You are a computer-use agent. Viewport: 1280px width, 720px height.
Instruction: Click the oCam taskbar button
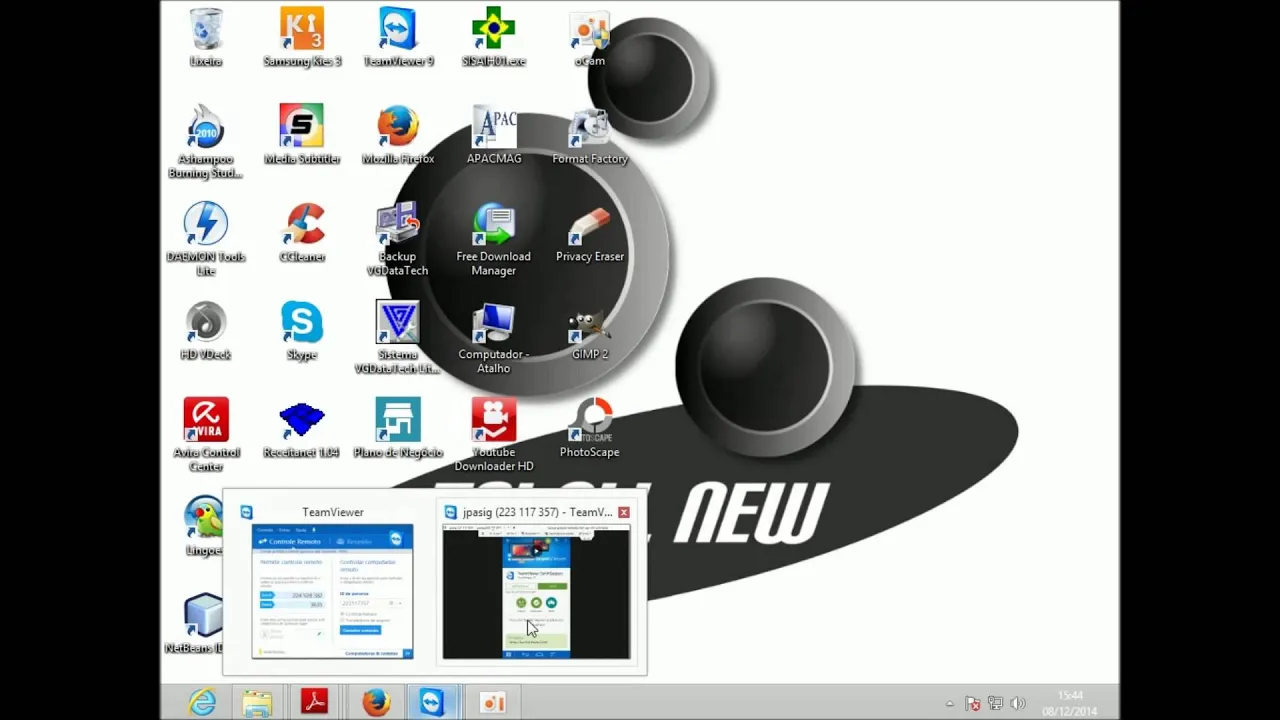click(491, 703)
